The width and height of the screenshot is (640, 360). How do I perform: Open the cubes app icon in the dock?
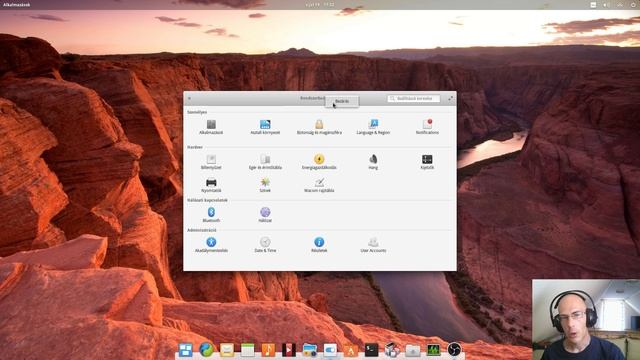coord(392,350)
